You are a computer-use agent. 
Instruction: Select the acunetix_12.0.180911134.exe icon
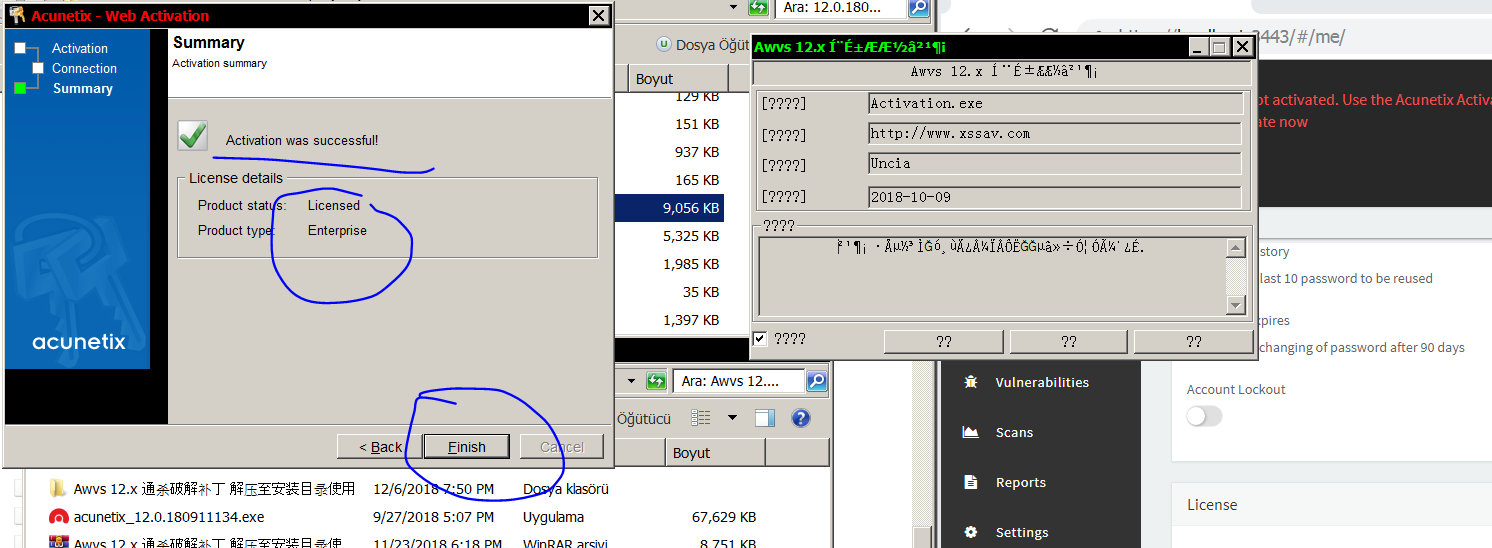point(58,517)
